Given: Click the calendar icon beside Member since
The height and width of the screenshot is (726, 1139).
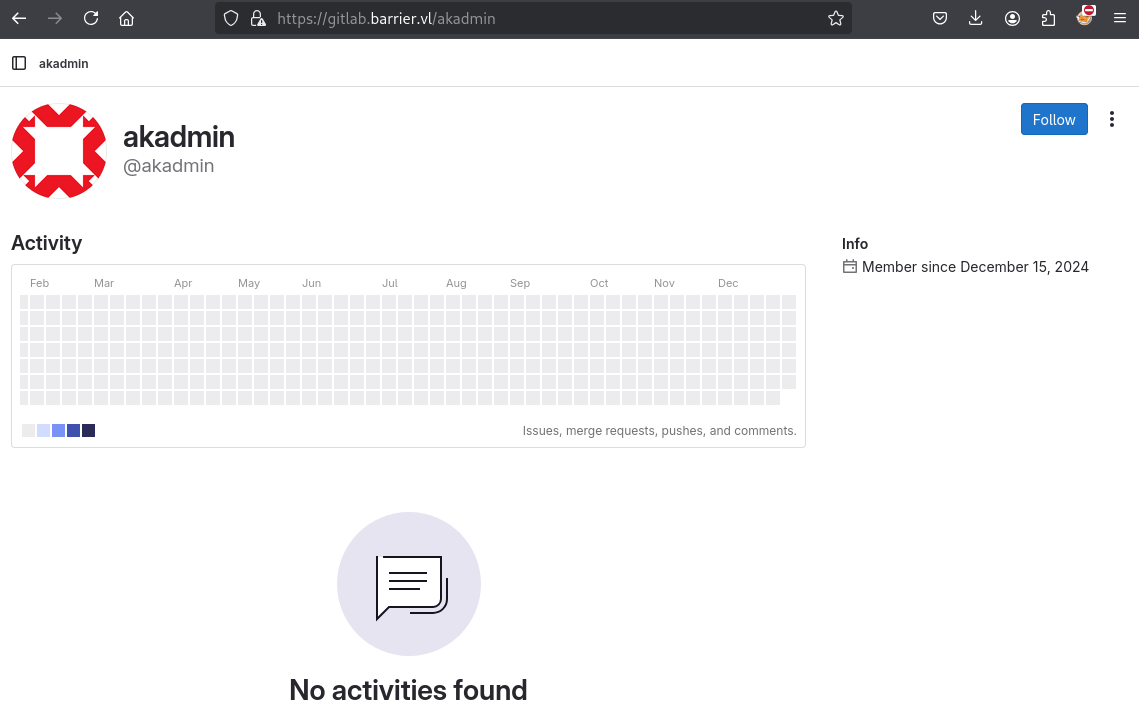Looking at the screenshot, I should (849, 267).
